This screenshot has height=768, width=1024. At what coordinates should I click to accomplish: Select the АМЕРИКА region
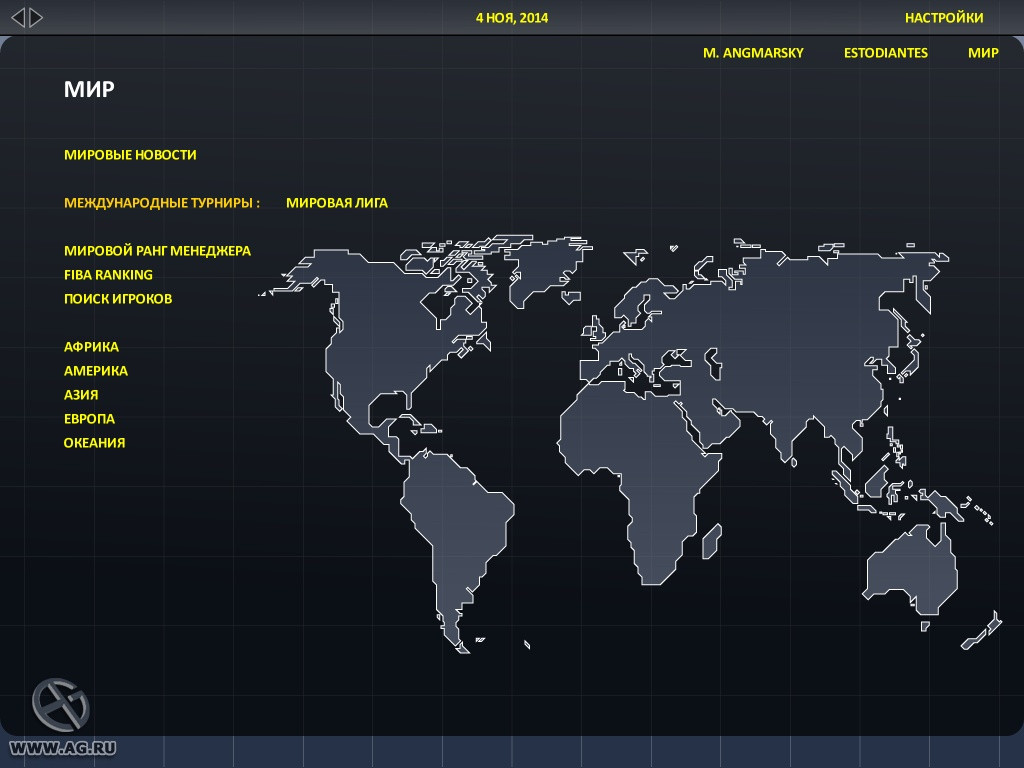tap(96, 371)
